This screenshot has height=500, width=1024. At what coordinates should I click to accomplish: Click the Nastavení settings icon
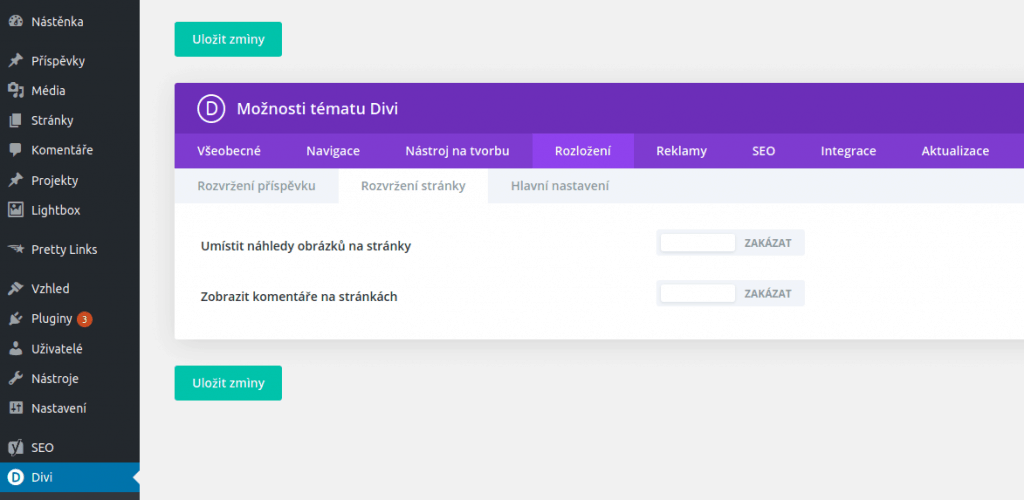[x=15, y=409]
